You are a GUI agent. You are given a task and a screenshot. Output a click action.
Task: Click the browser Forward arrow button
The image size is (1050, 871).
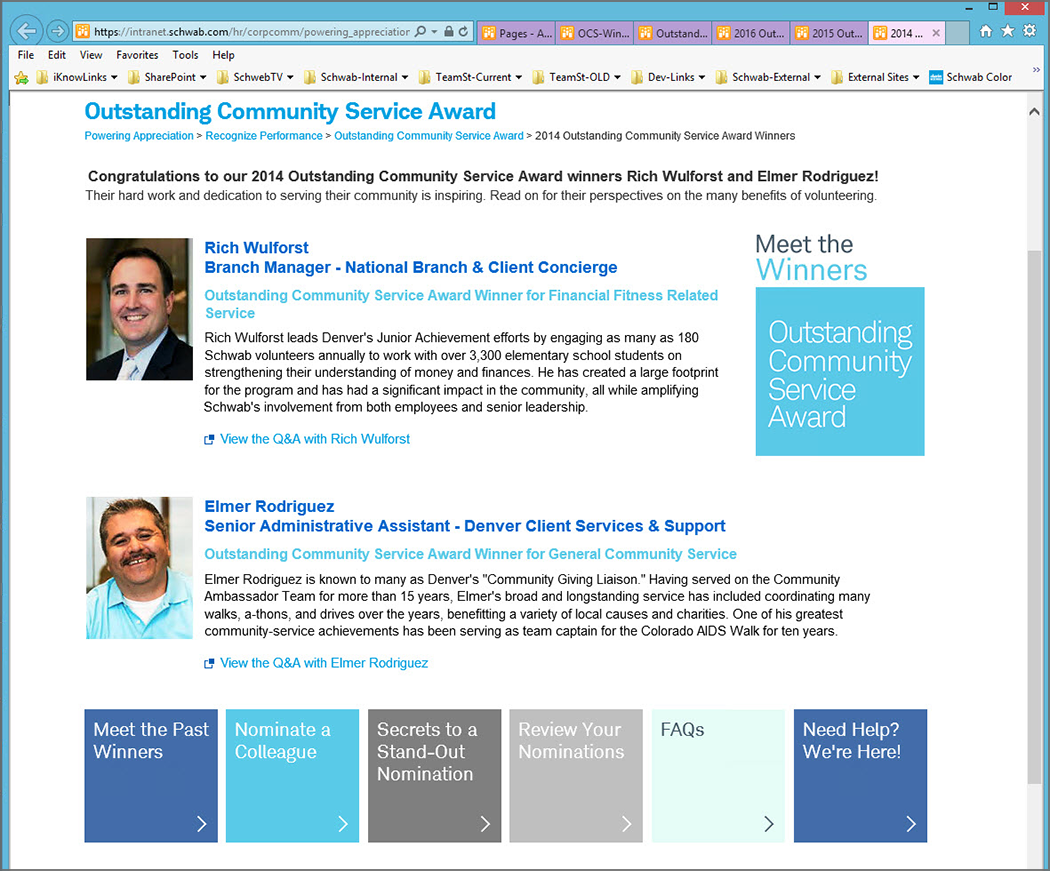pyautogui.click(x=58, y=31)
